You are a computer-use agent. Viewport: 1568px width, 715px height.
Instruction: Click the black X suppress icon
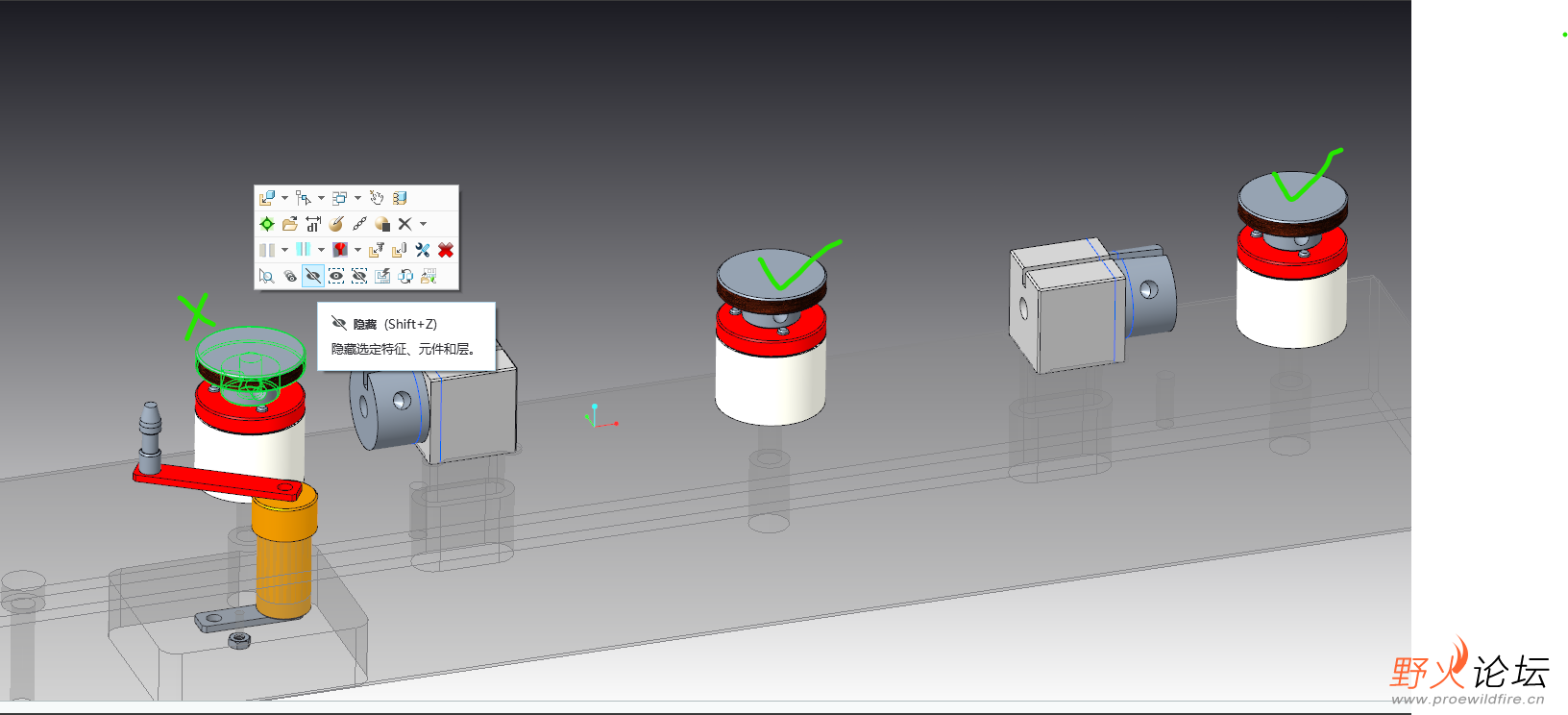[404, 224]
